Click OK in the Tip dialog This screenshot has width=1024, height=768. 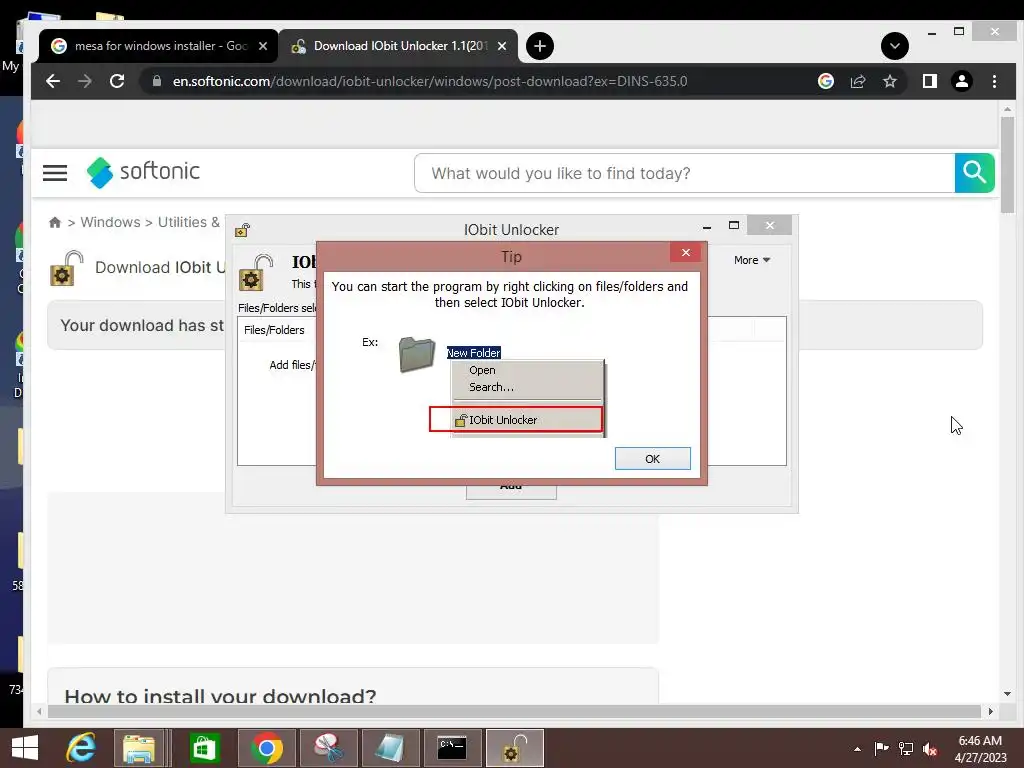pyautogui.click(x=652, y=458)
